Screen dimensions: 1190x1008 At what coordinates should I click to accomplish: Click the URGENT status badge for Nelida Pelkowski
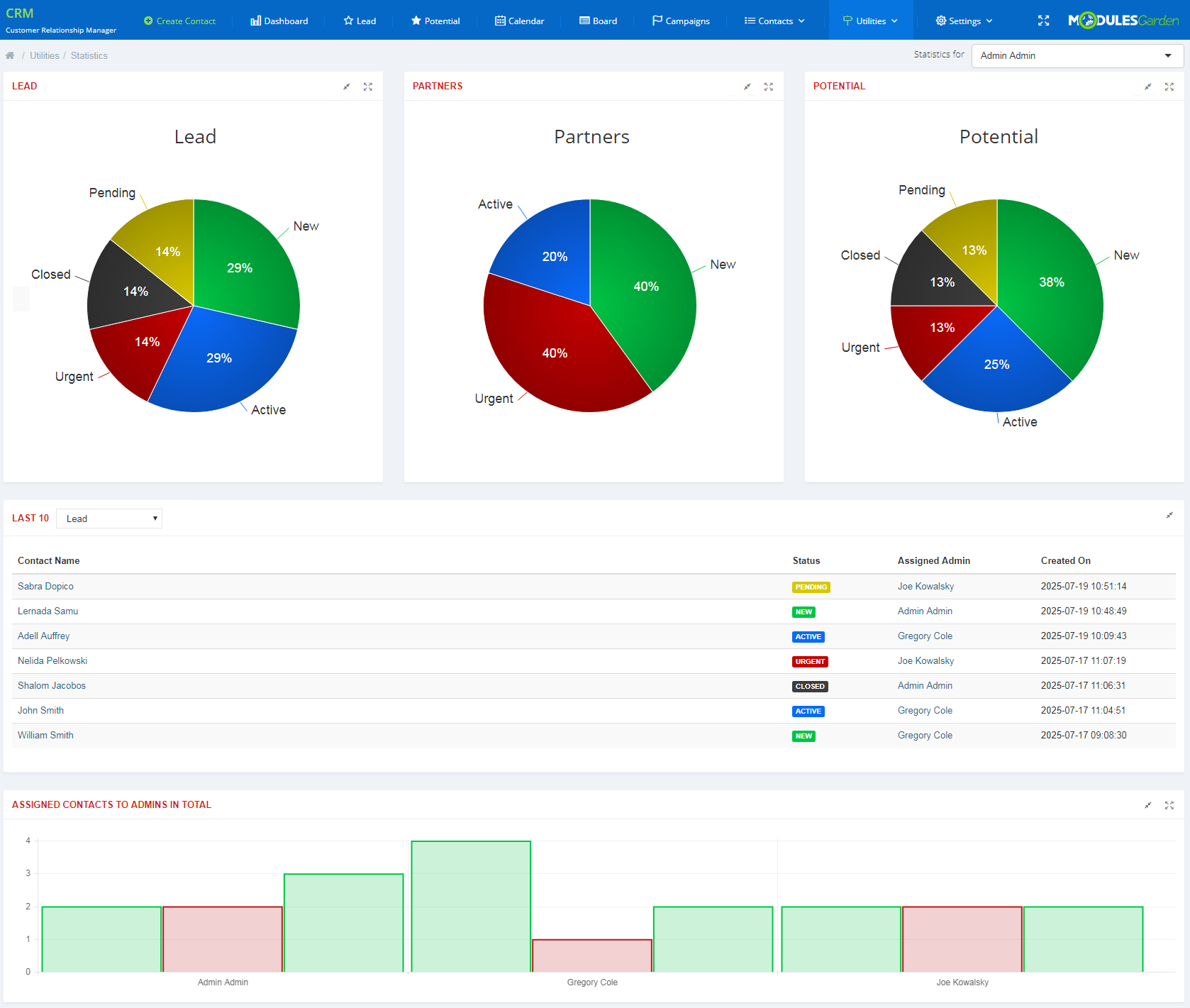point(810,661)
